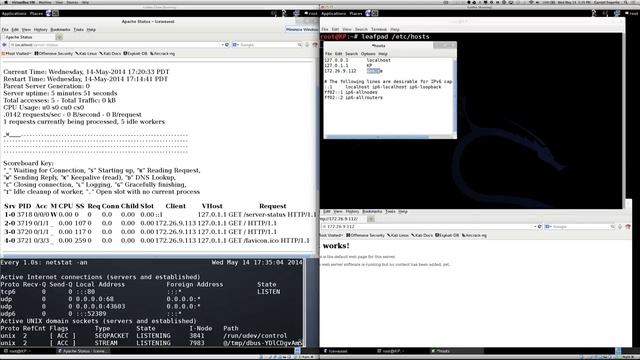Launch terminal icon on left panel

(x=56, y=13)
